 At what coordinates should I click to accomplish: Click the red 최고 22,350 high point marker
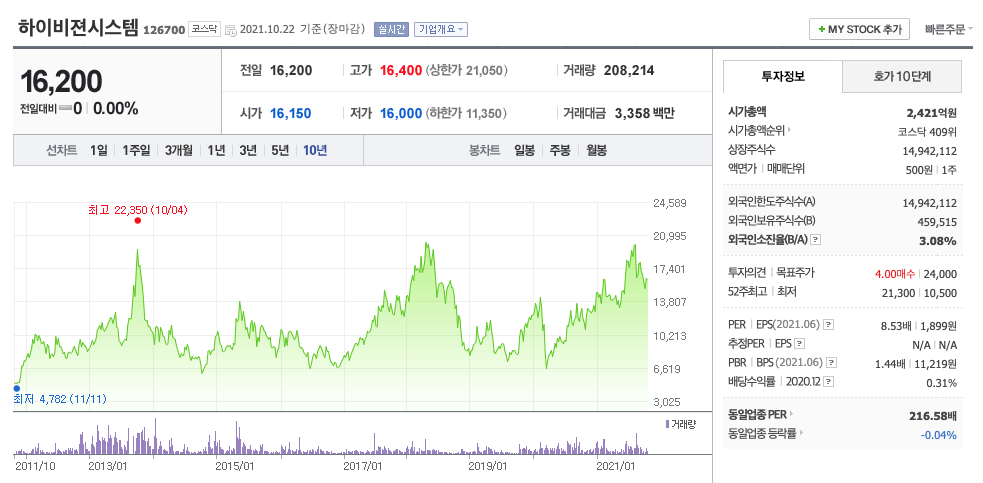pos(137,220)
